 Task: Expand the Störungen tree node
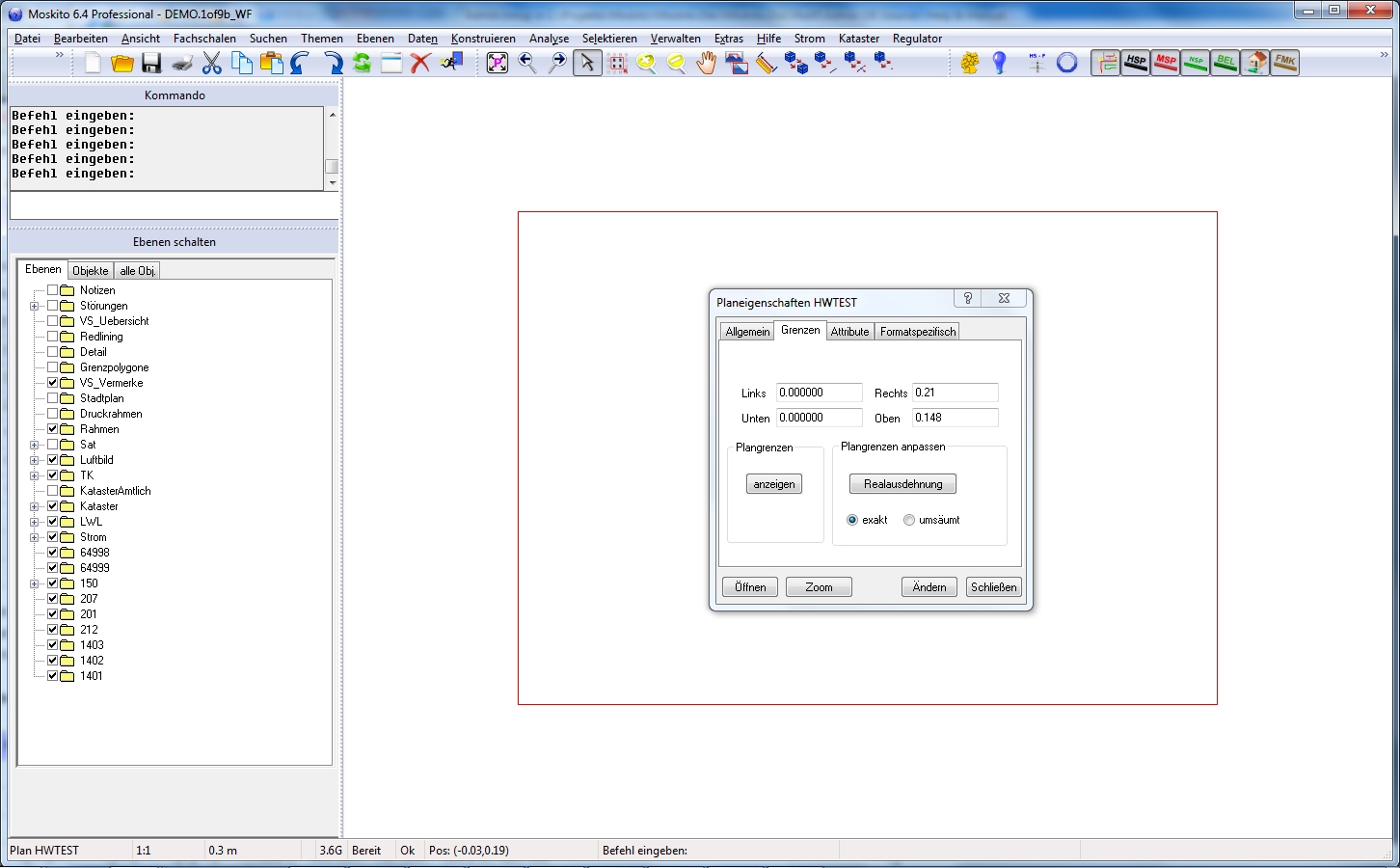coord(35,306)
